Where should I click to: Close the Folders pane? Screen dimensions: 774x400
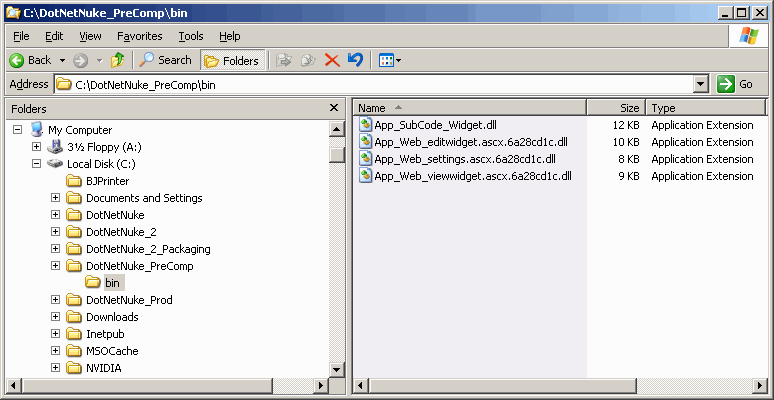click(x=334, y=108)
